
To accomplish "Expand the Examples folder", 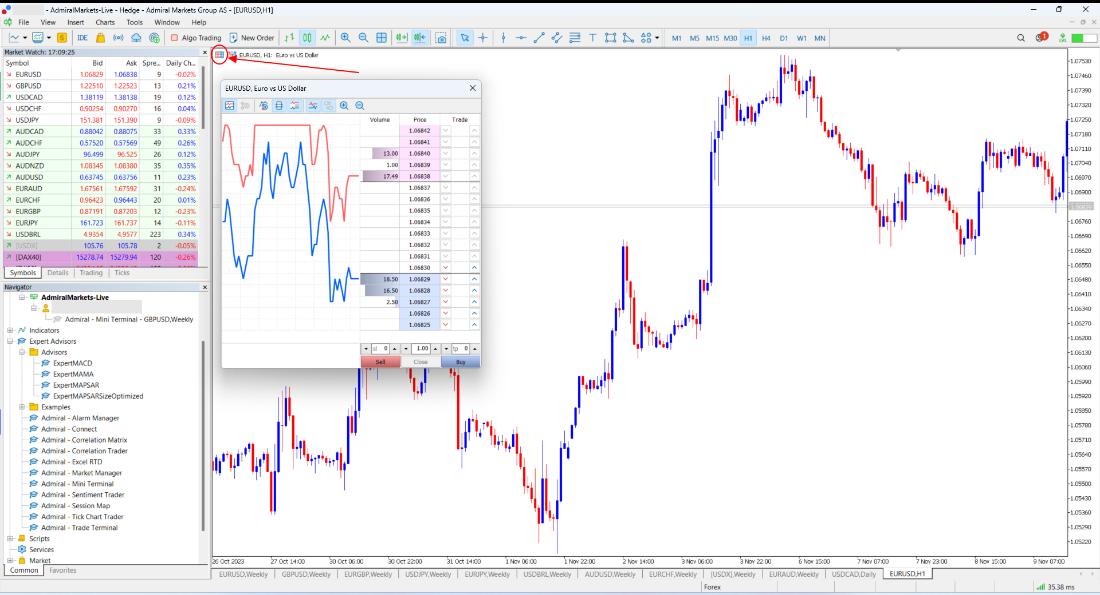I will pyautogui.click(x=22, y=407).
